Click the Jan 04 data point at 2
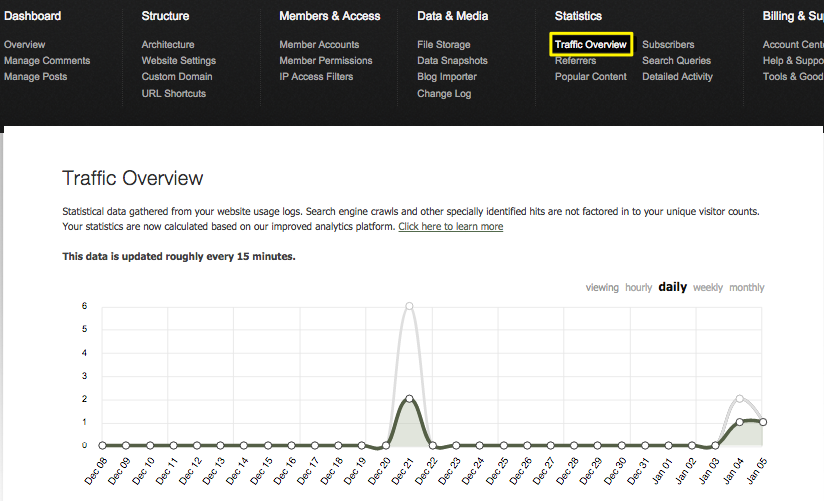The image size is (824, 501). coord(739,399)
